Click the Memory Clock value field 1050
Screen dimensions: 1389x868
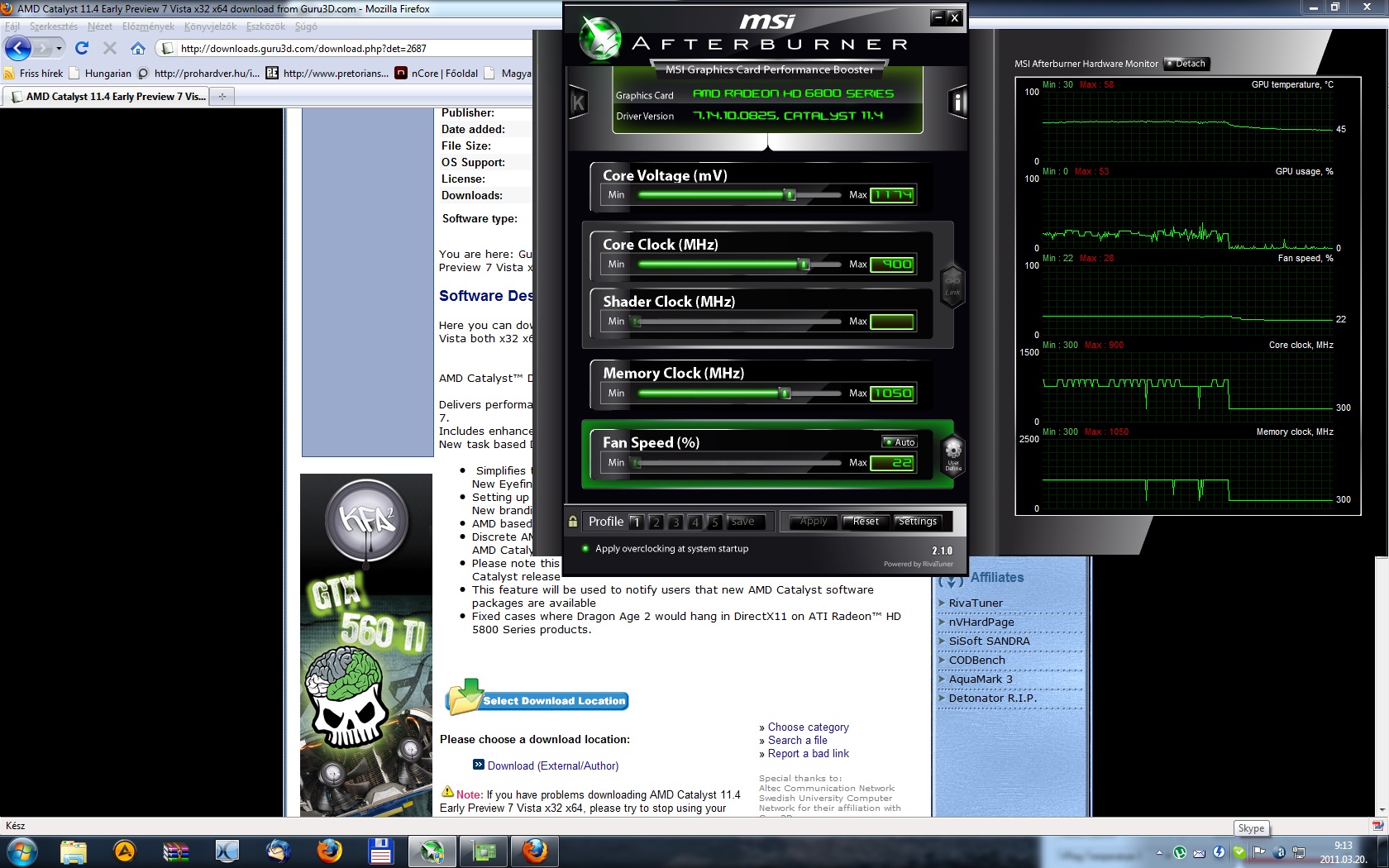(x=892, y=393)
